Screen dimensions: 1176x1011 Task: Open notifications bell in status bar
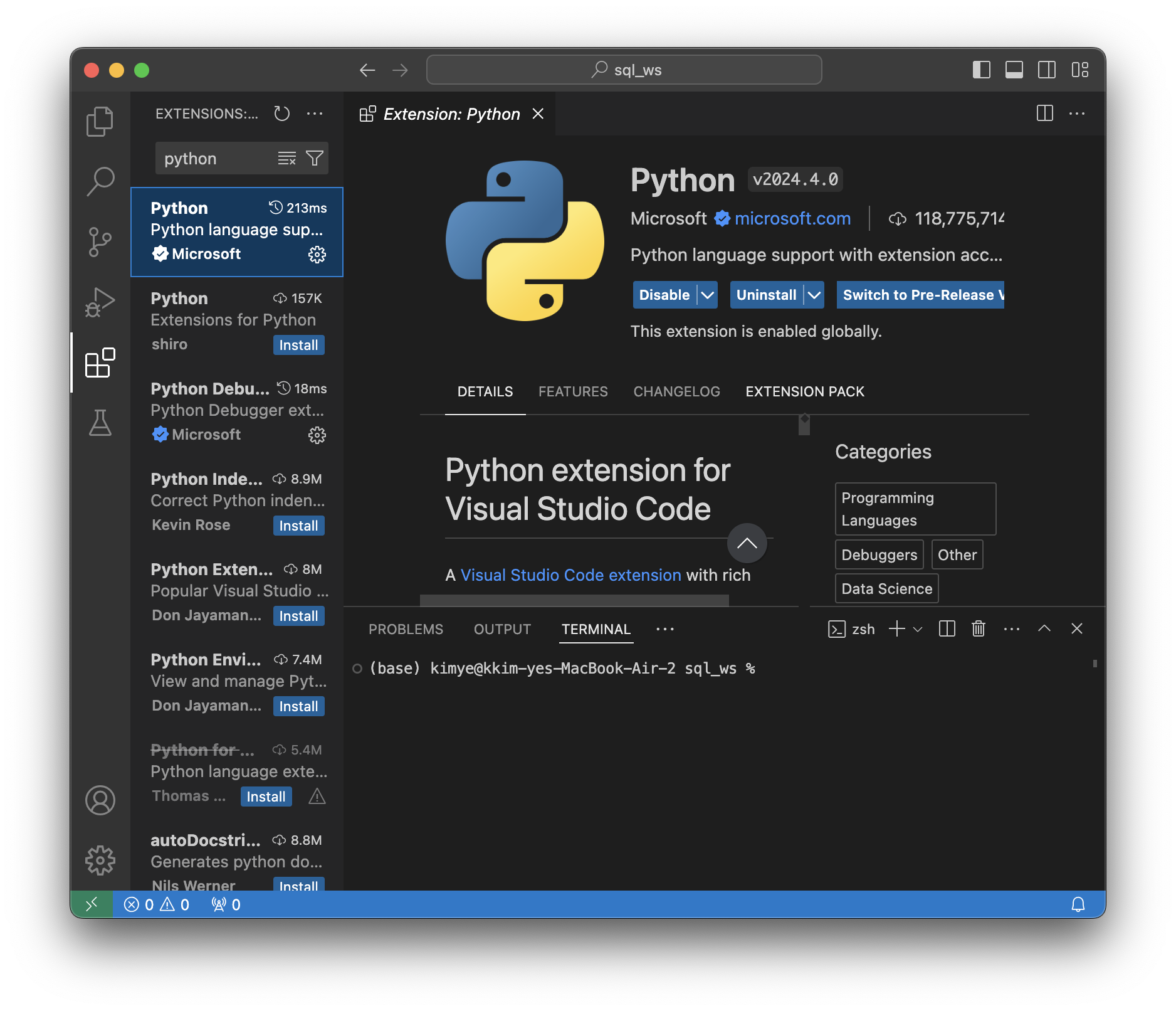[x=1078, y=904]
